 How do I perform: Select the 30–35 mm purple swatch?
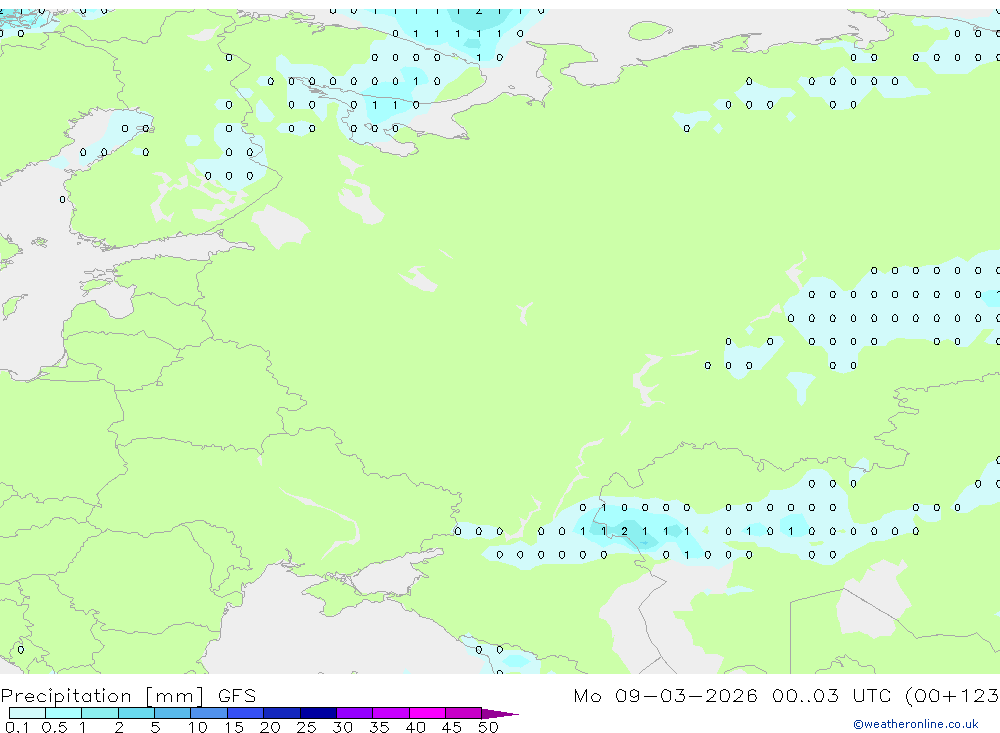point(355,713)
